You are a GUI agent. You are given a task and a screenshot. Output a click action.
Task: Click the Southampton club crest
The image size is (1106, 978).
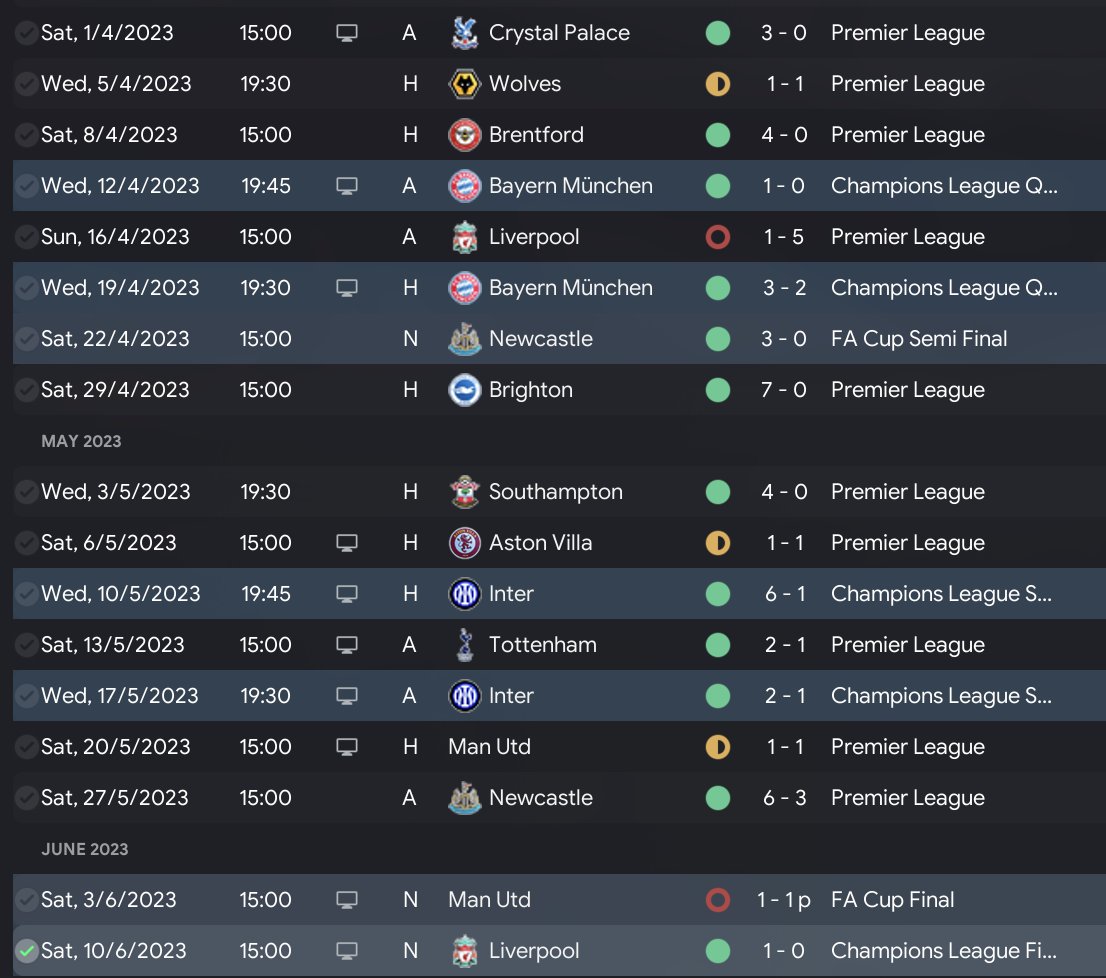(x=465, y=492)
